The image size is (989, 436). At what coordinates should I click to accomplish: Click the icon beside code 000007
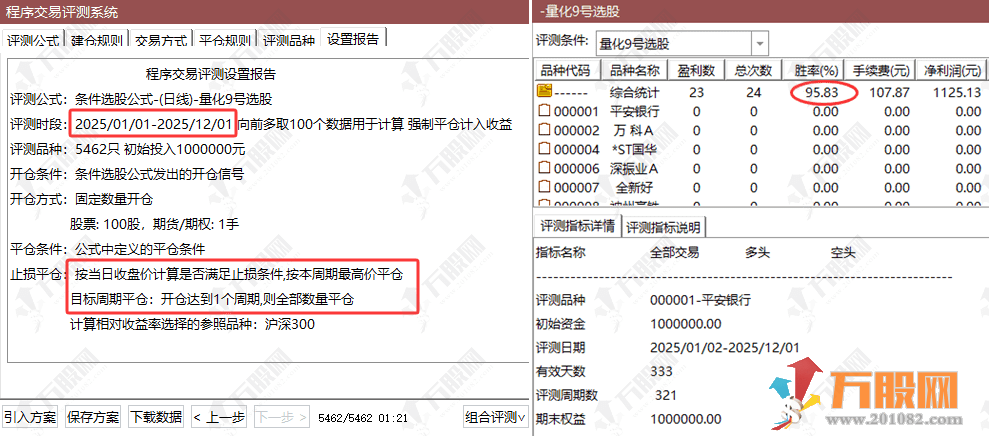click(x=543, y=187)
